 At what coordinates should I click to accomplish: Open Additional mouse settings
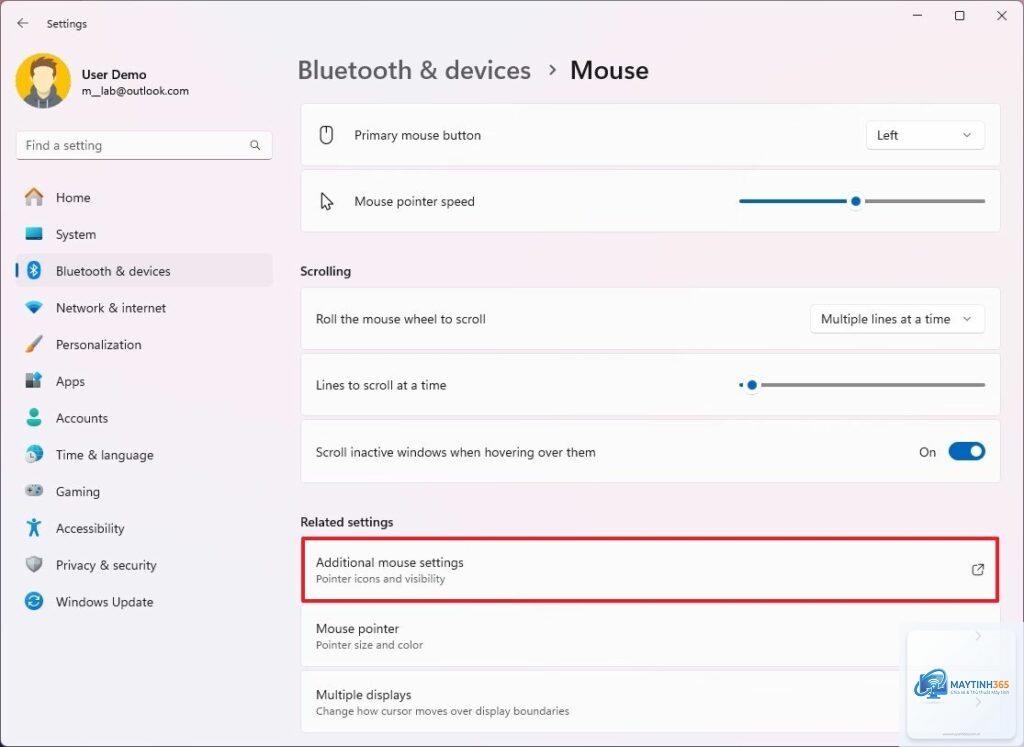[650, 569]
